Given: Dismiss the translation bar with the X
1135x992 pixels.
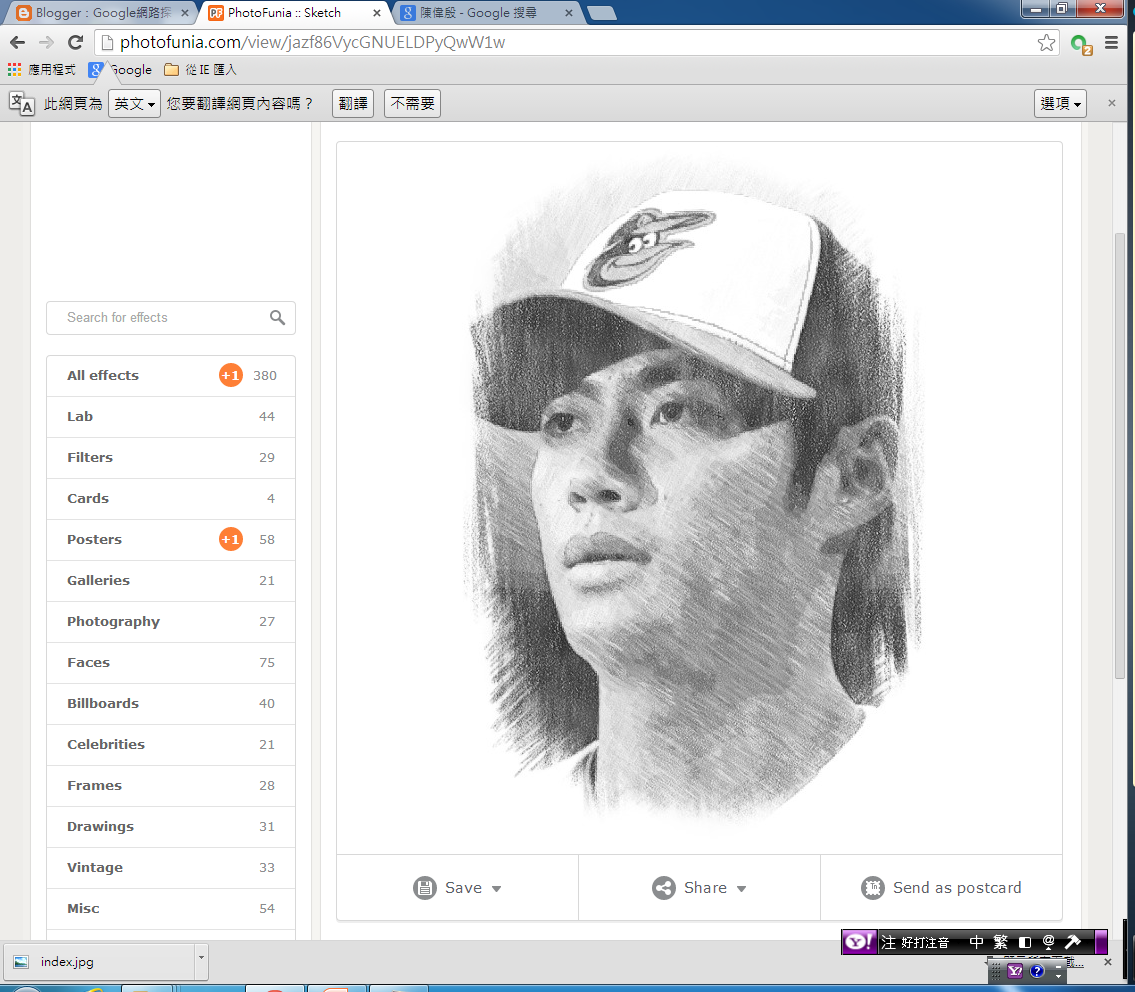Looking at the screenshot, I should pyautogui.click(x=1112, y=103).
